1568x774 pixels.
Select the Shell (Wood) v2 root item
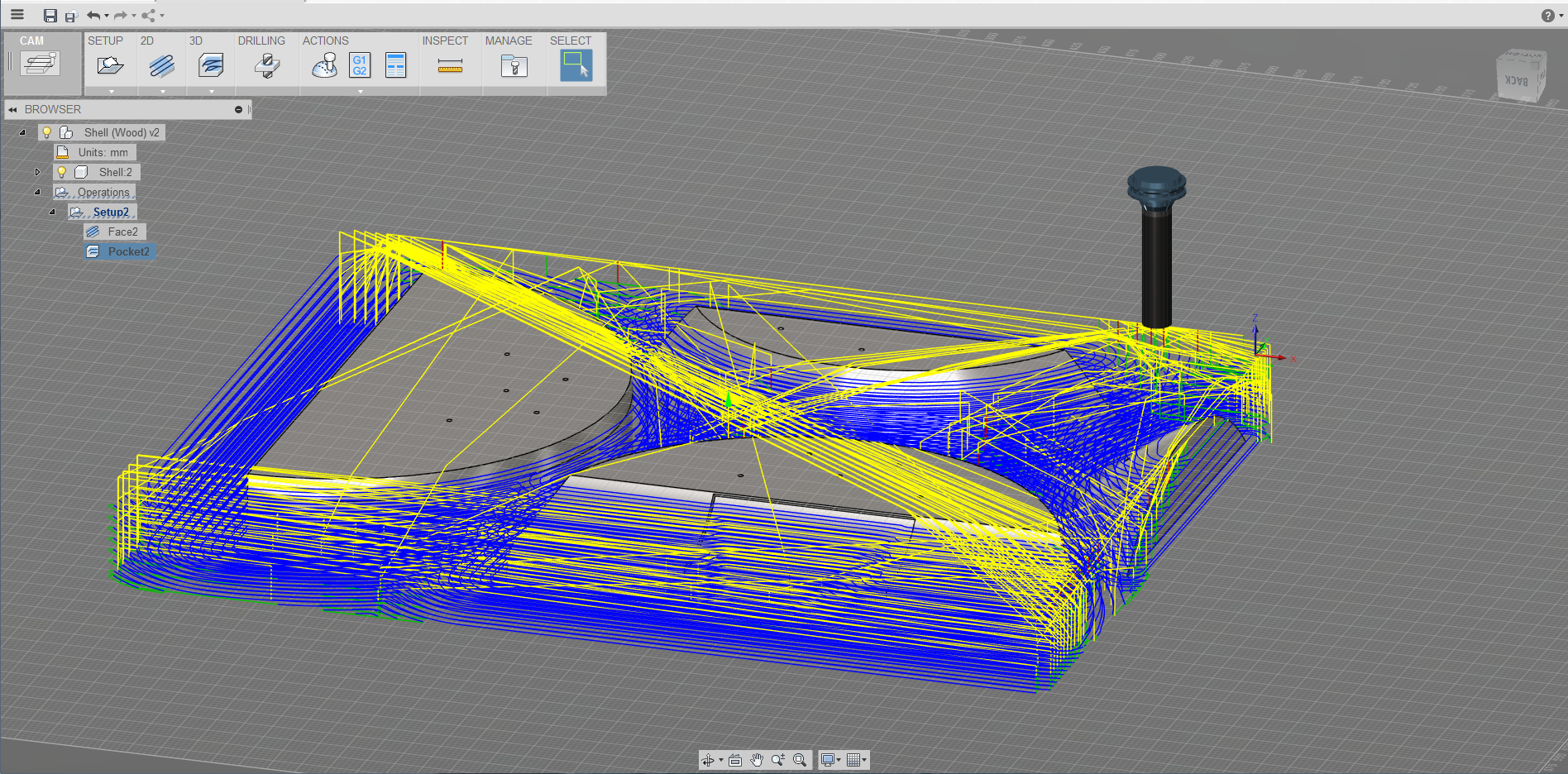121,132
